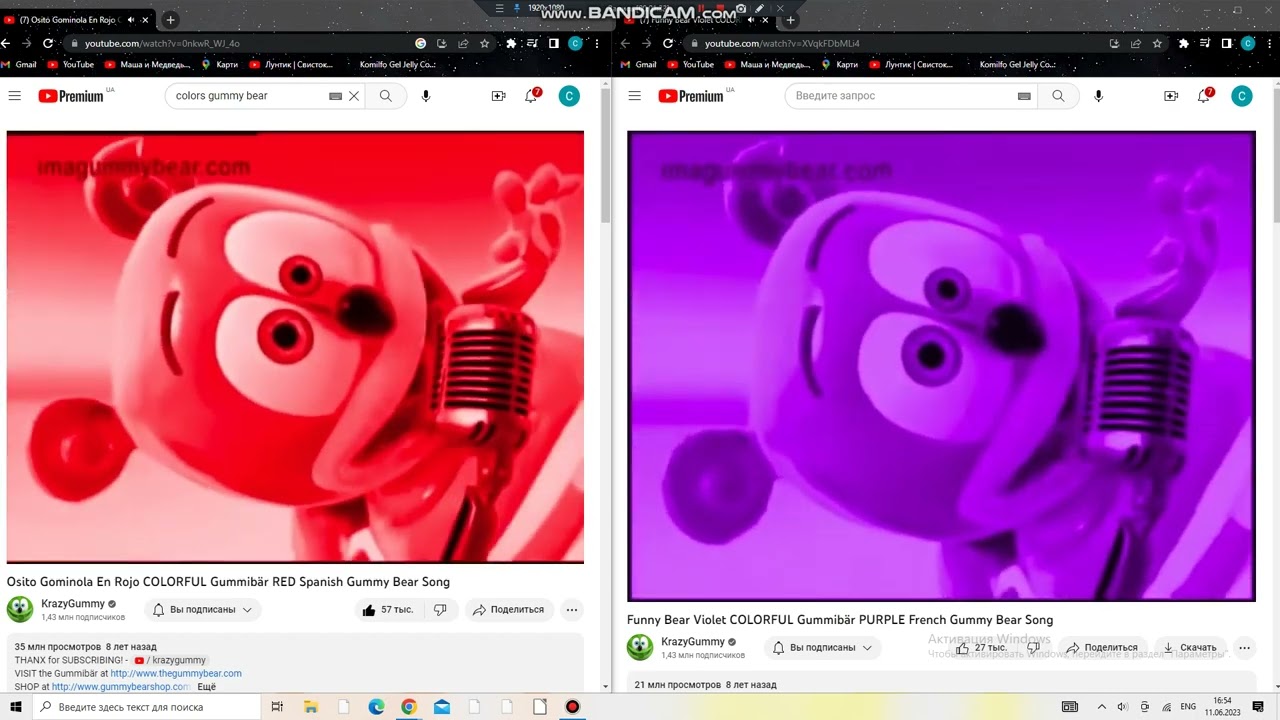Open KrazyGummy channel name under red video
The height and width of the screenshot is (720, 1280).
pos(73,604)
